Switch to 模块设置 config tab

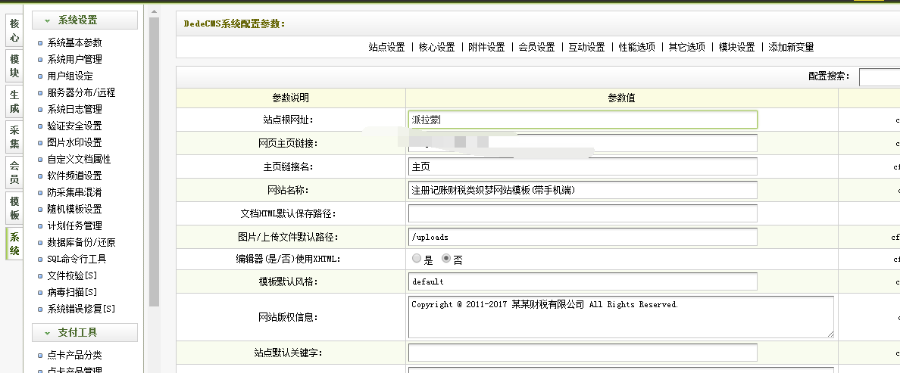(736, 48)
